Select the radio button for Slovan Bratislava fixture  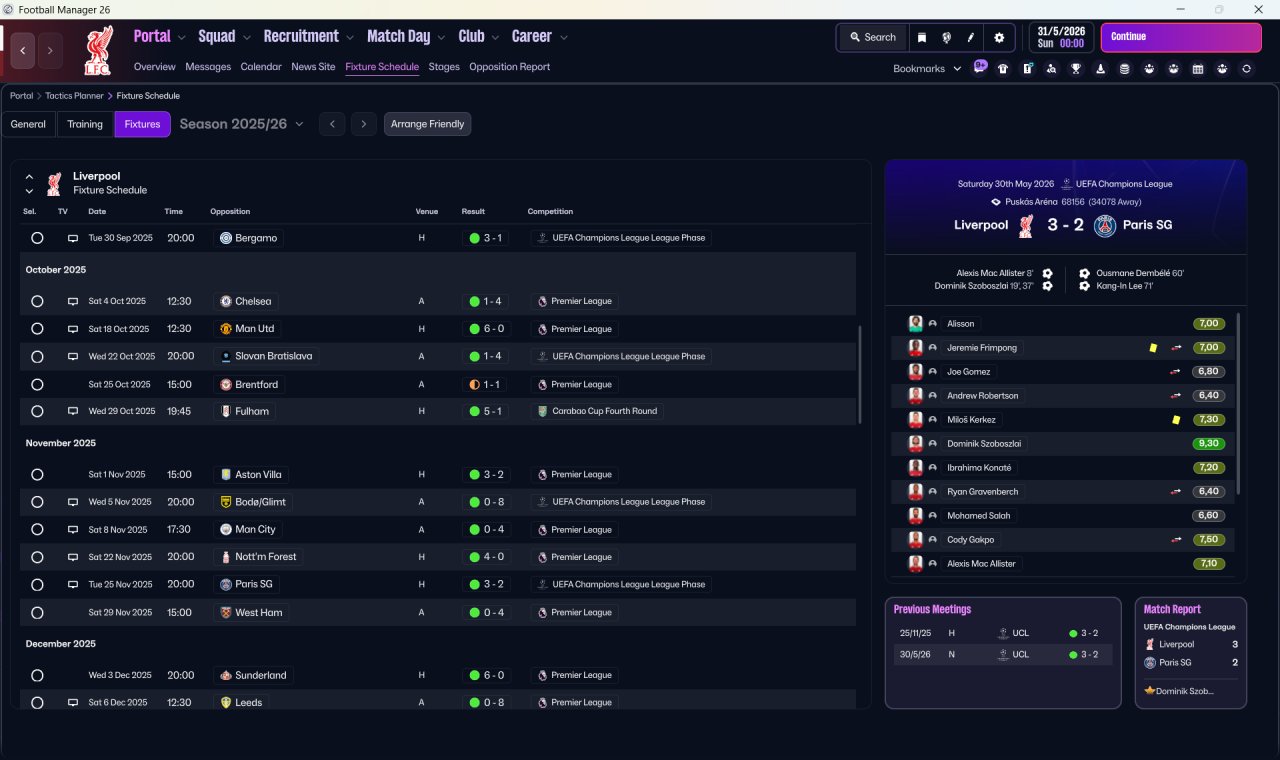[x=37, y=356]
